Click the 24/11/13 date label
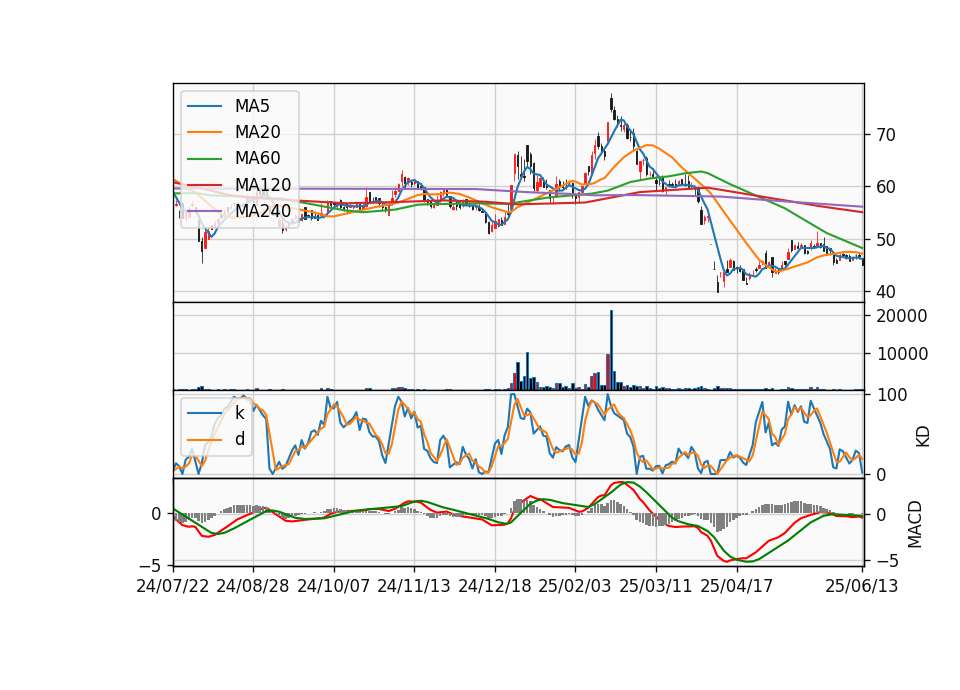960x690 pixels. click(x=414, y=586)
